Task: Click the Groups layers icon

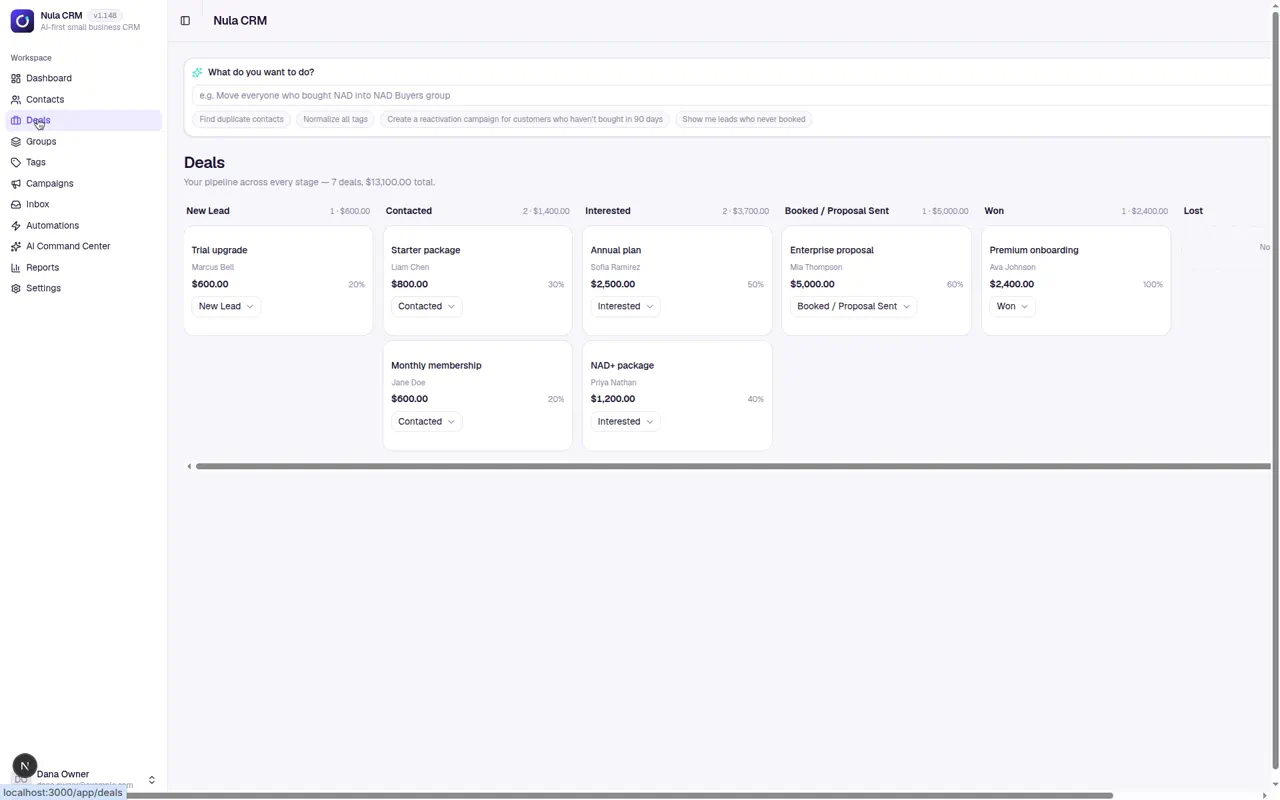Action: tap(16, 142)
